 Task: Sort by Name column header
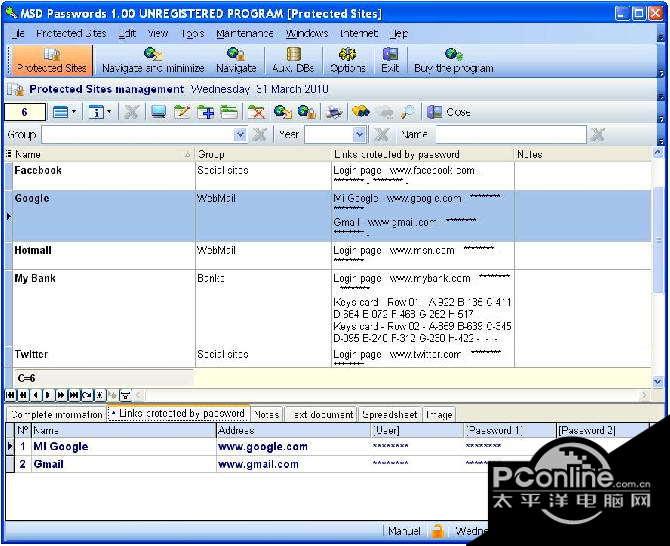pyautogui.click(x=103, y=154)
